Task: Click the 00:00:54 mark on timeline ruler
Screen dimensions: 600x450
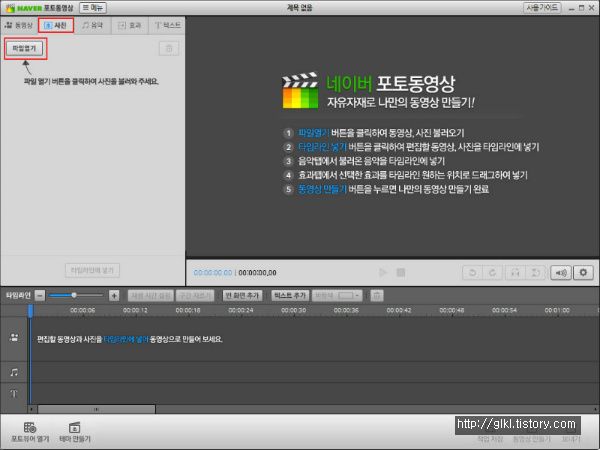Action: point(504,310)
